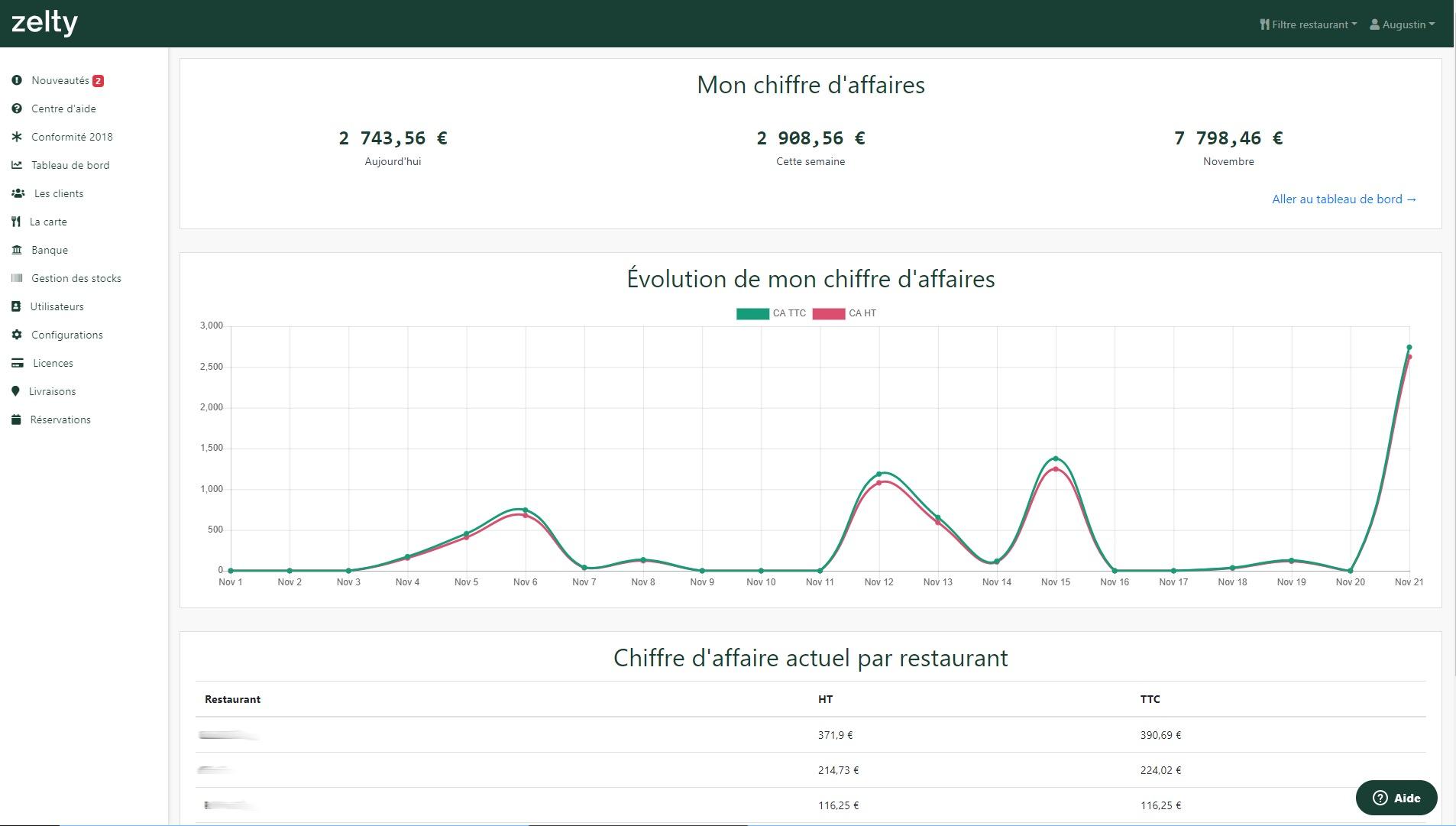Select the La carte cutlery icon
This screenshot has width=1456, height=826.
[16, 222]
